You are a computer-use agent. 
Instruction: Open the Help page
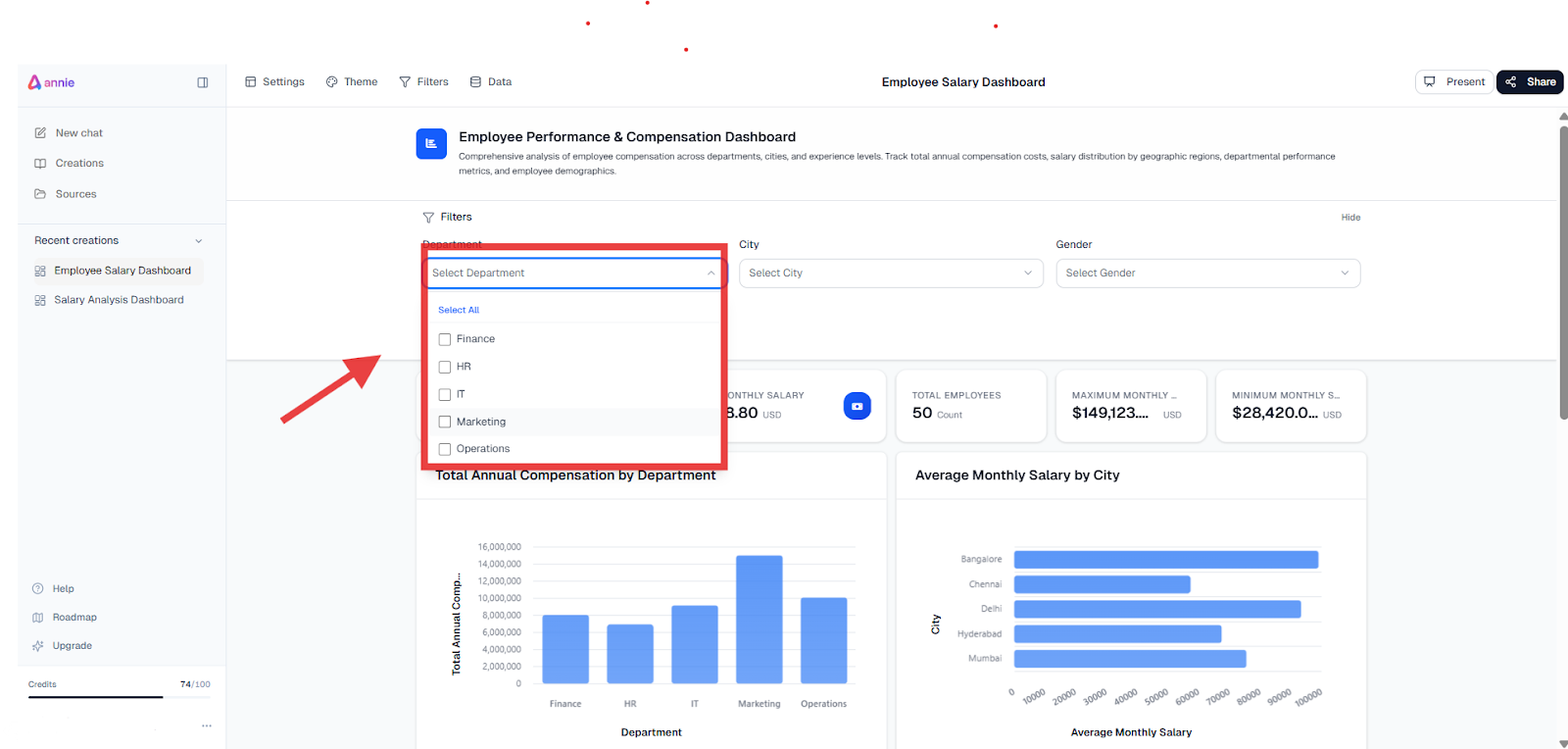(63, 589)
